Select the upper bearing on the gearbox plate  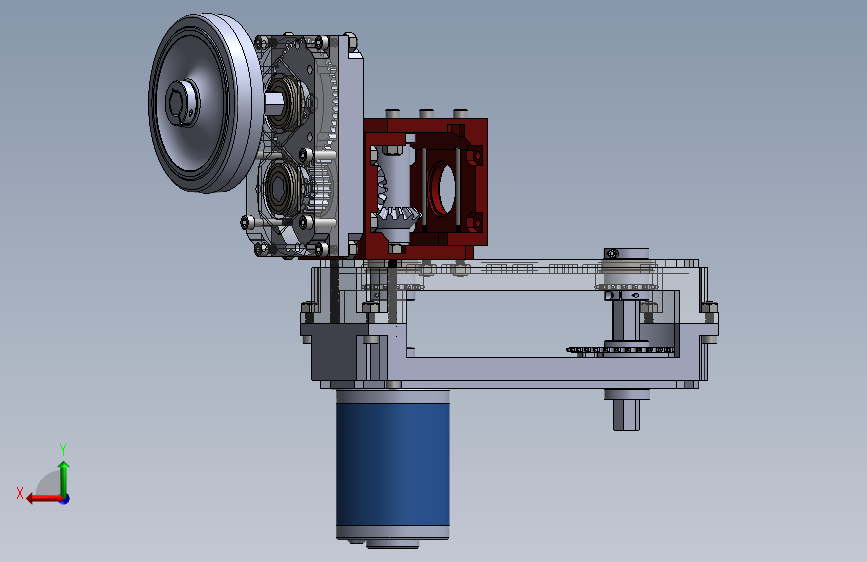[285, 103]
